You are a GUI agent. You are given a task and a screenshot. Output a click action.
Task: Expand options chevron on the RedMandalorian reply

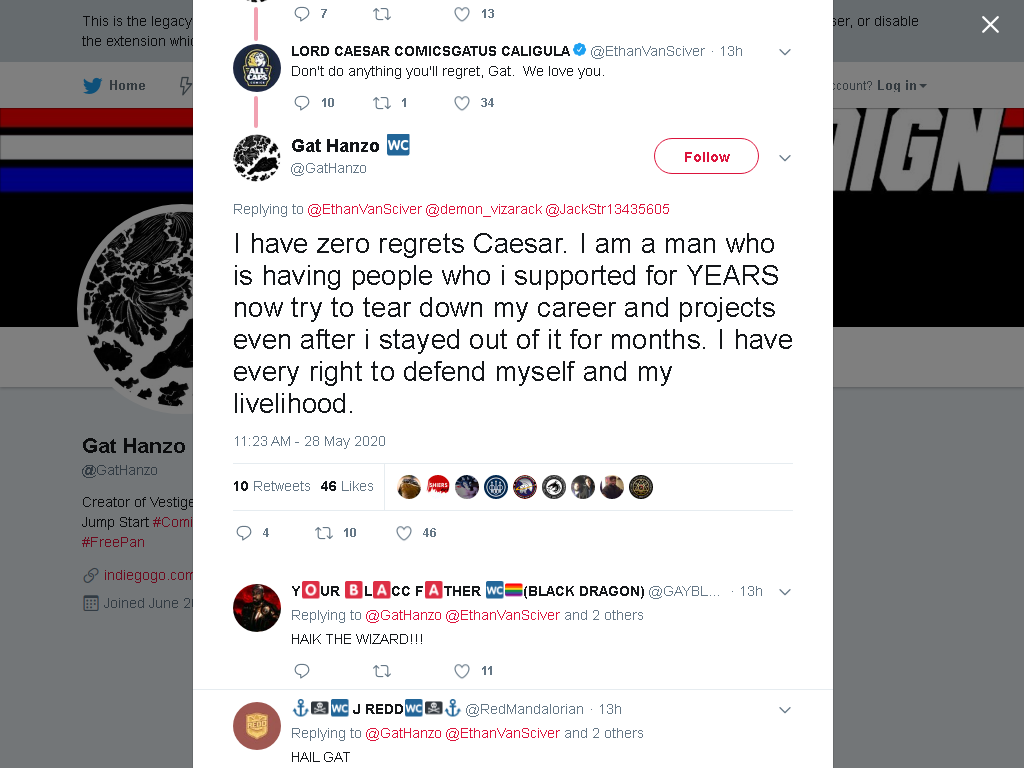[x=785, y=710]
